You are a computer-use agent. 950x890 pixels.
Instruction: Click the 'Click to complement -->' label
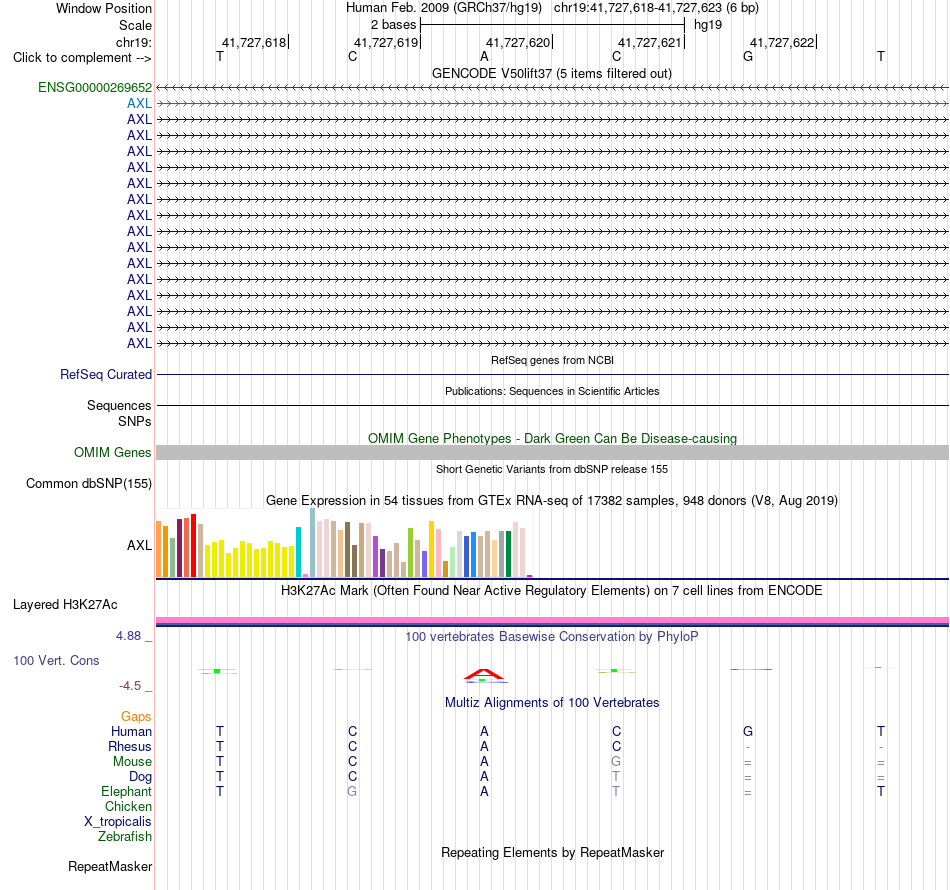point(82,58)
